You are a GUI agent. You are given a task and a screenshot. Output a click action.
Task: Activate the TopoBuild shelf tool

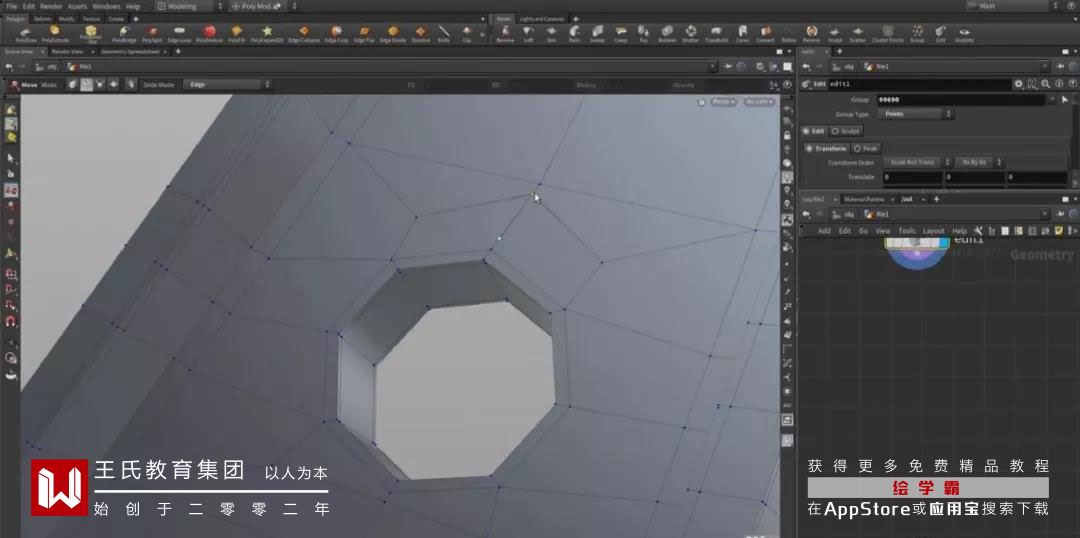pos(716,34)
